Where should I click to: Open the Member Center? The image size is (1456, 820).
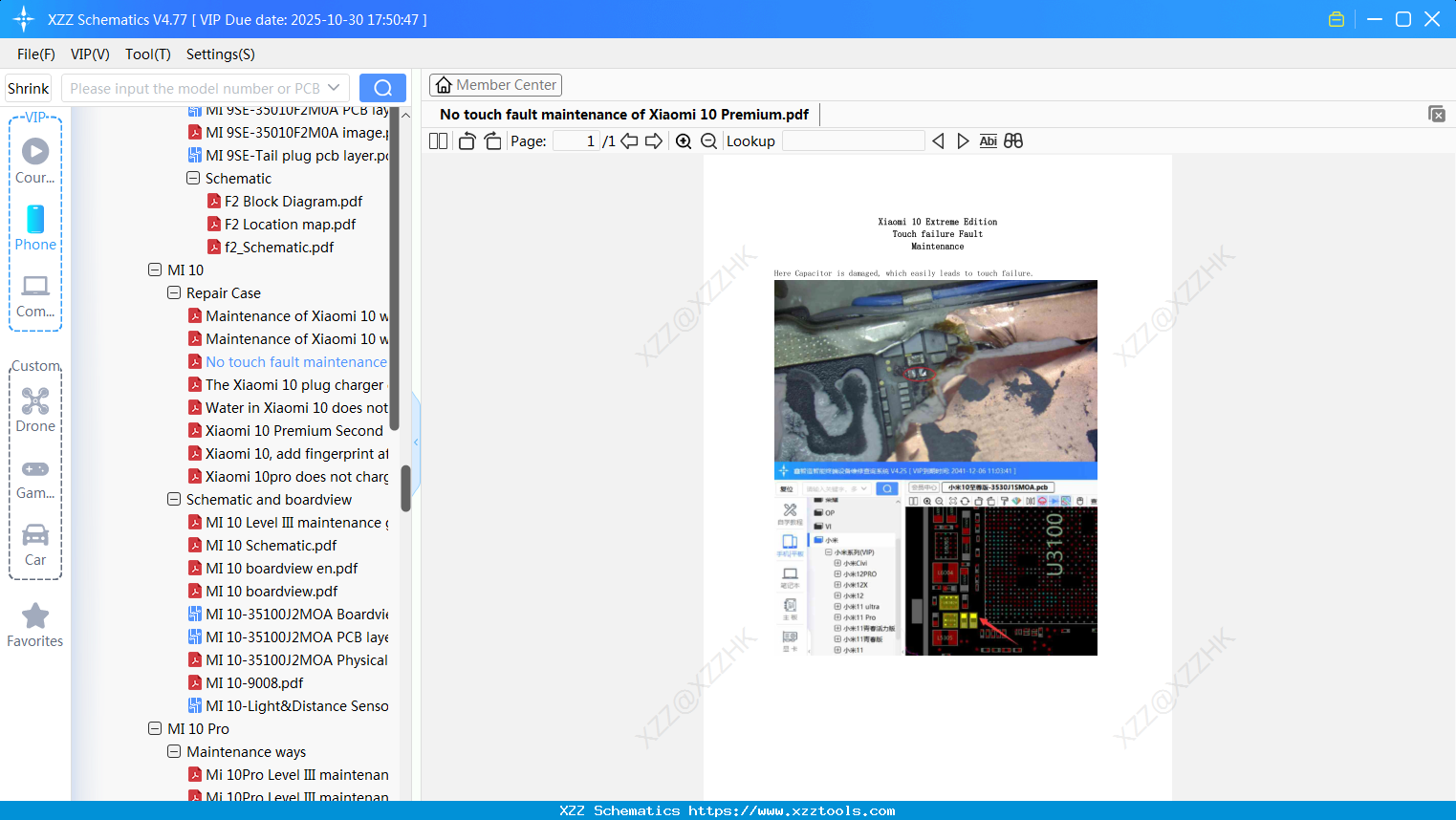point(495,85)
